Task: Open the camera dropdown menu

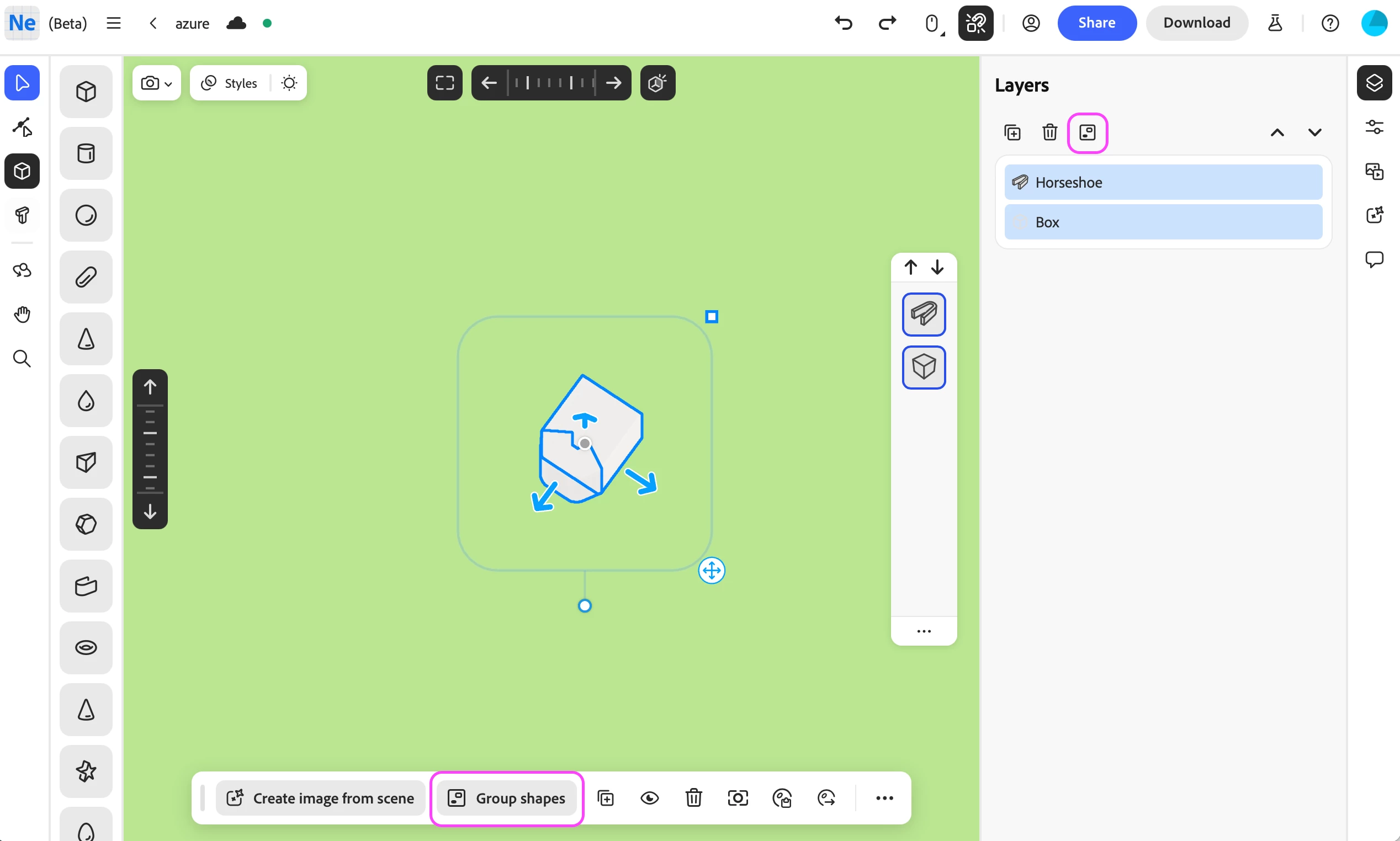Action: [x=156, y=83]
